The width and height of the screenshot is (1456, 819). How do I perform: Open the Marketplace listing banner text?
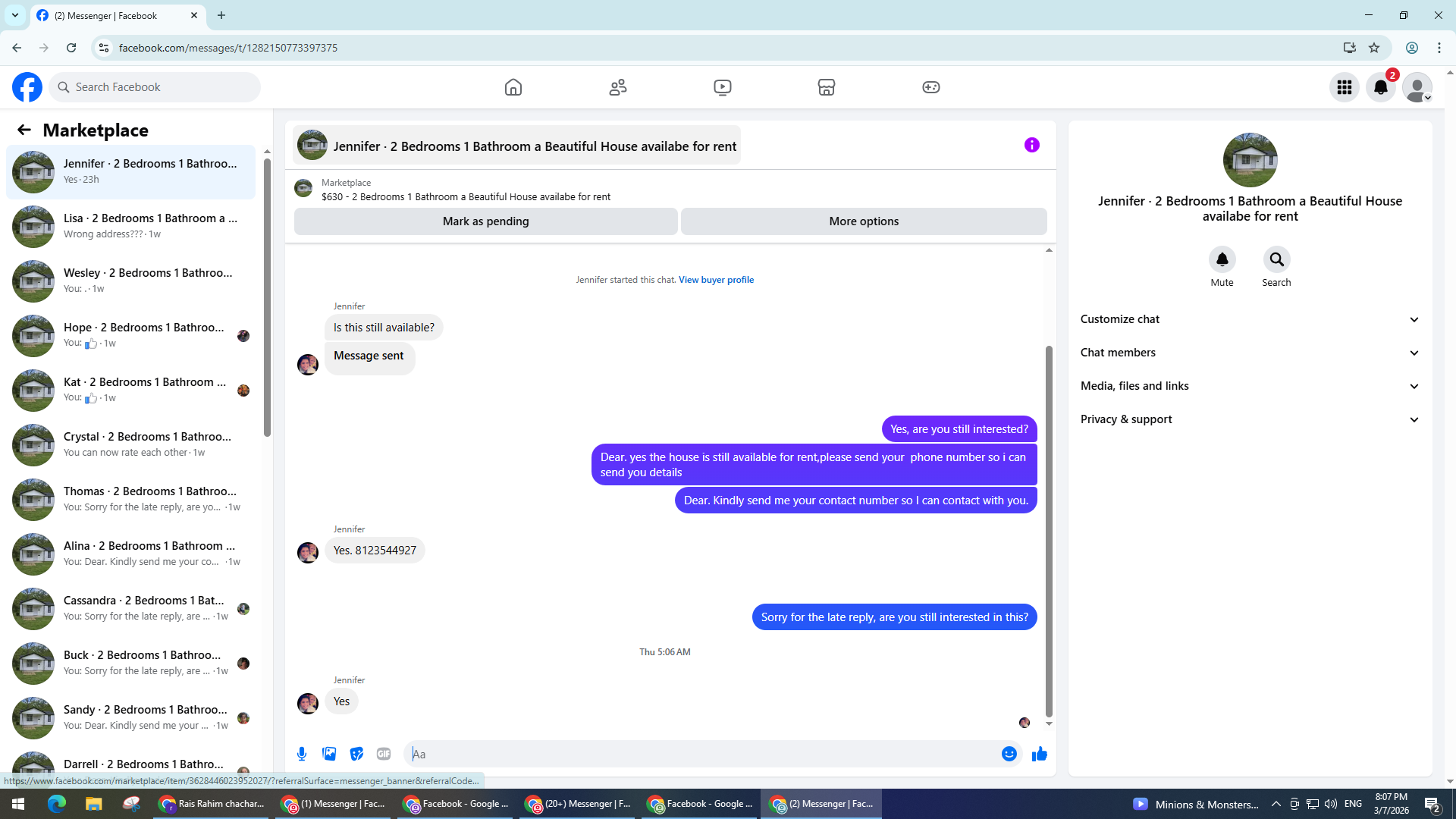[x=466, y=197]
